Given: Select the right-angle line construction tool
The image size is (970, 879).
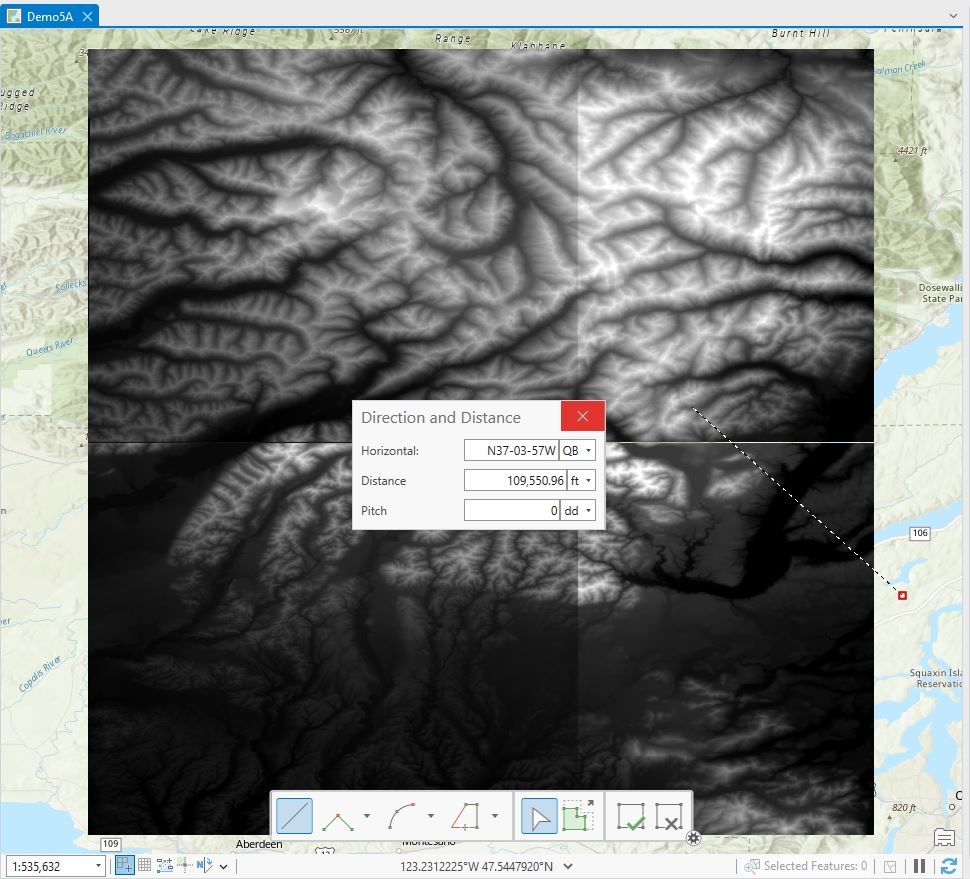Looking at the screenshot, I should [338, 820].
